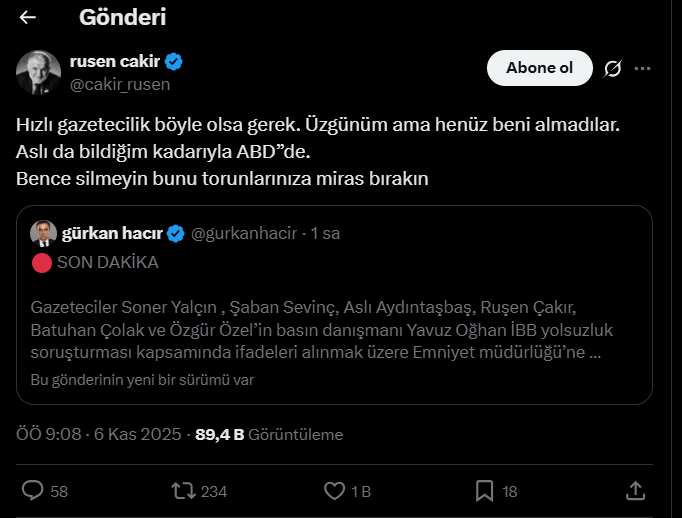View the 89,4 B Görüntüleme count

pos(268,435)
